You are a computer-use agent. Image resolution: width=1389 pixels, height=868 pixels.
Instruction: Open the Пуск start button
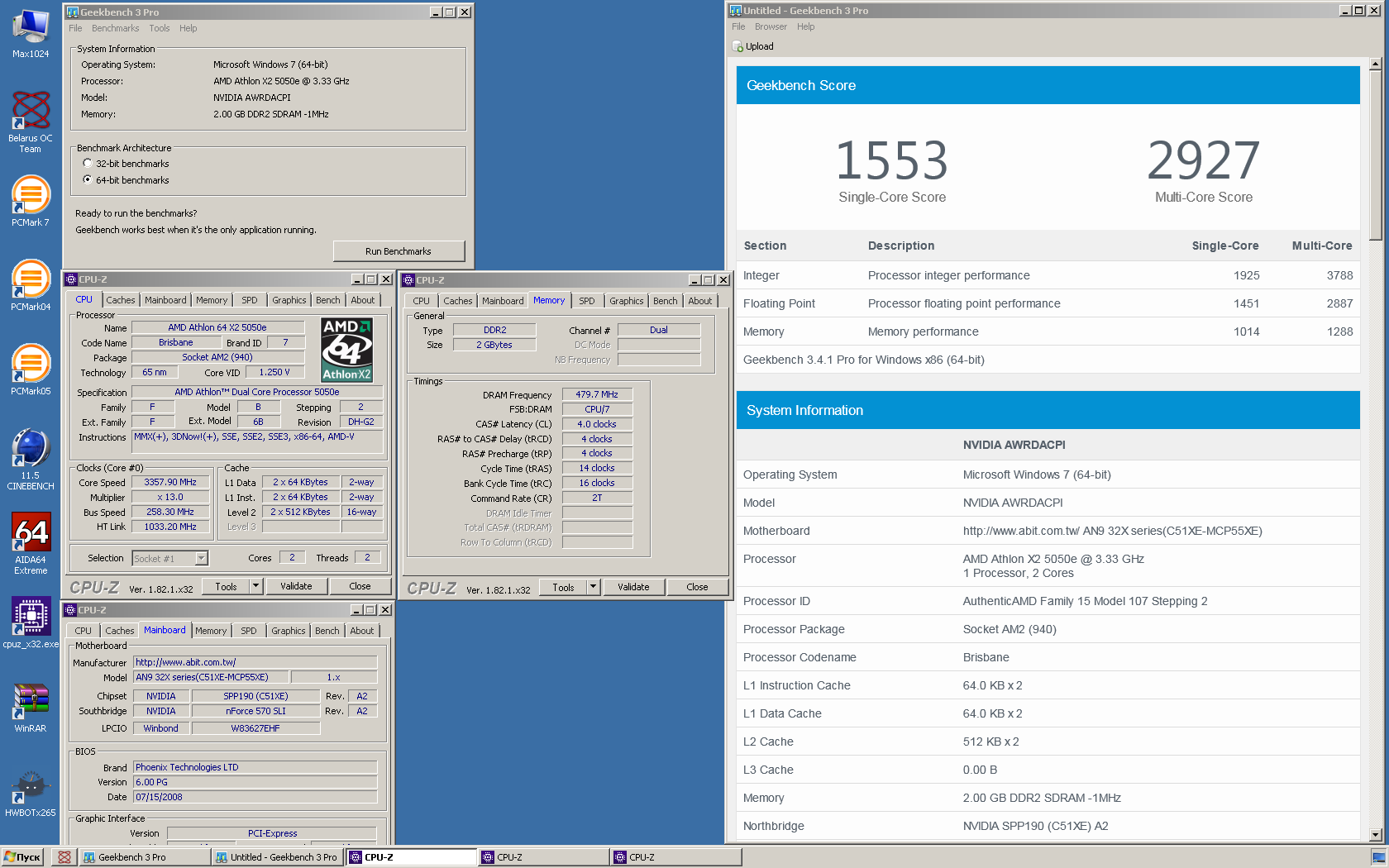22,857
